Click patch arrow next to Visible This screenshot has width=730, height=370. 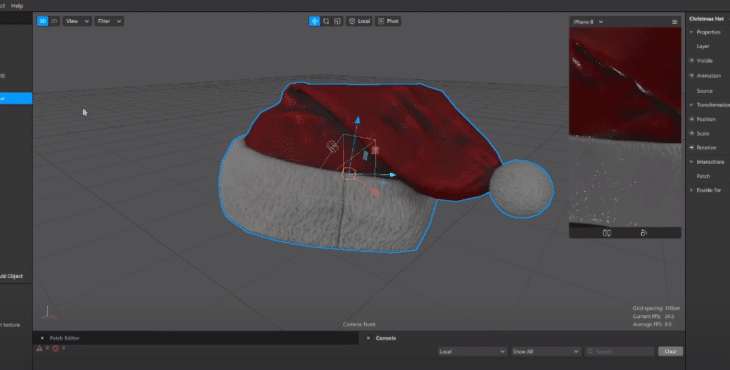click(691, 61)
